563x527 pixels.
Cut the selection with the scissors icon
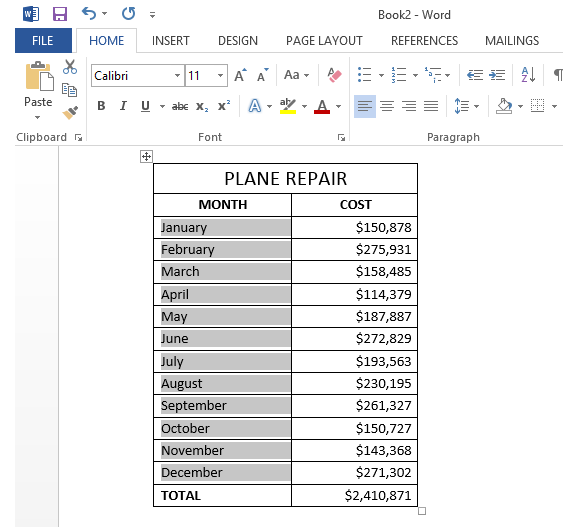tap(70, 67)
